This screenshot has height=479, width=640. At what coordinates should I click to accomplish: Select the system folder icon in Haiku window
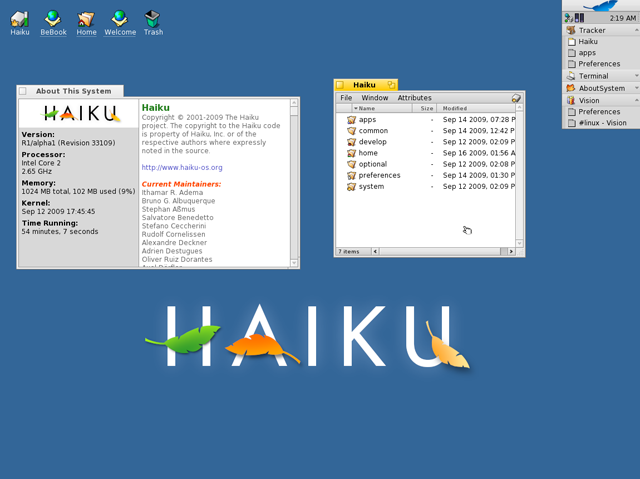[351, 186]
